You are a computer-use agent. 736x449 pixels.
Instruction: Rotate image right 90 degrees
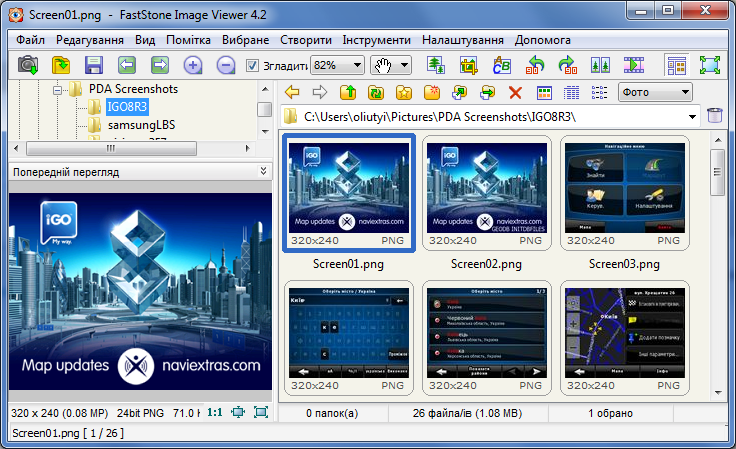pyautogui.click(x=567, y=65)
